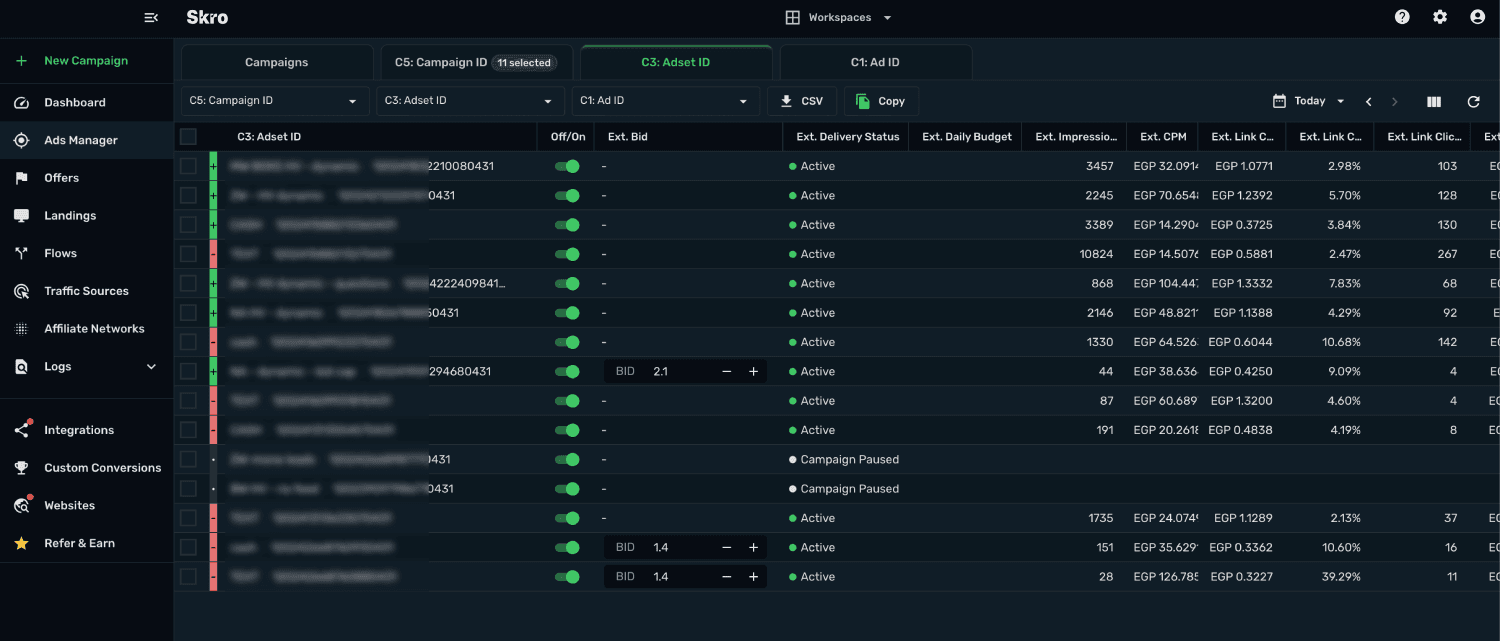Open the Workspaces dropdown
This screenshot has height=641, width=1500.
pyautogui.click(x=838, y=17)
